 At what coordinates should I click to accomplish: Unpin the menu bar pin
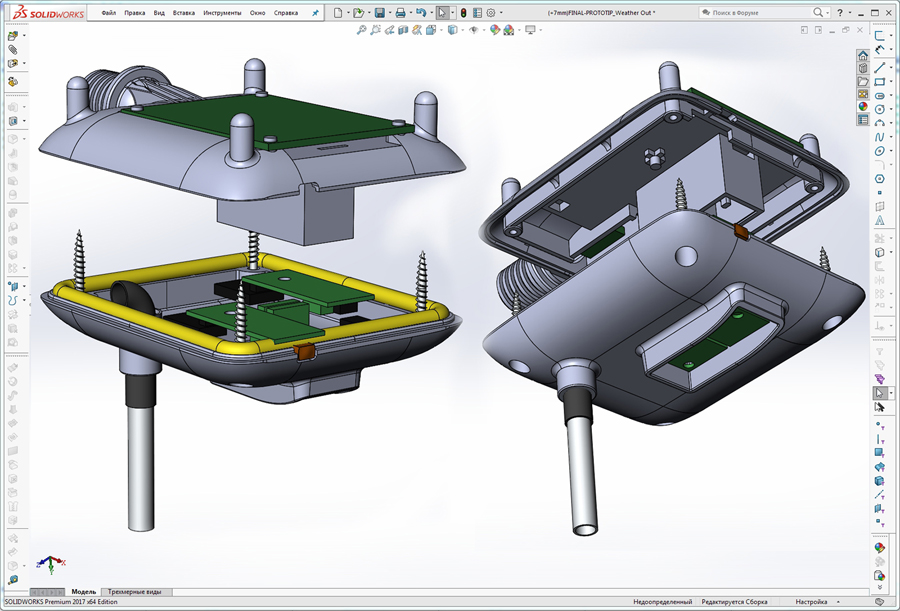click(x=313, y=12)
